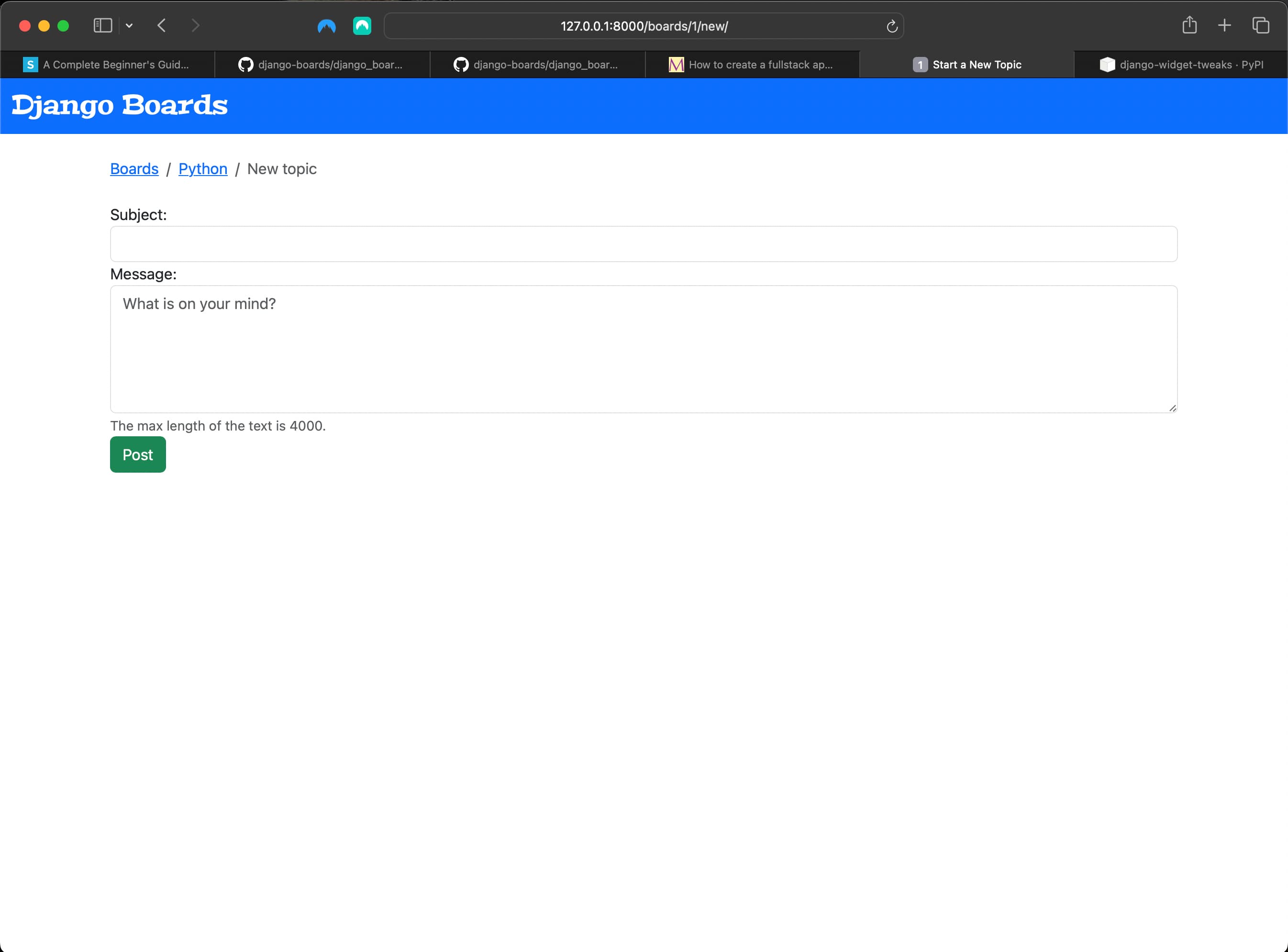Enter full screen with green button
1288x952 pixels.
pos(63,26)
